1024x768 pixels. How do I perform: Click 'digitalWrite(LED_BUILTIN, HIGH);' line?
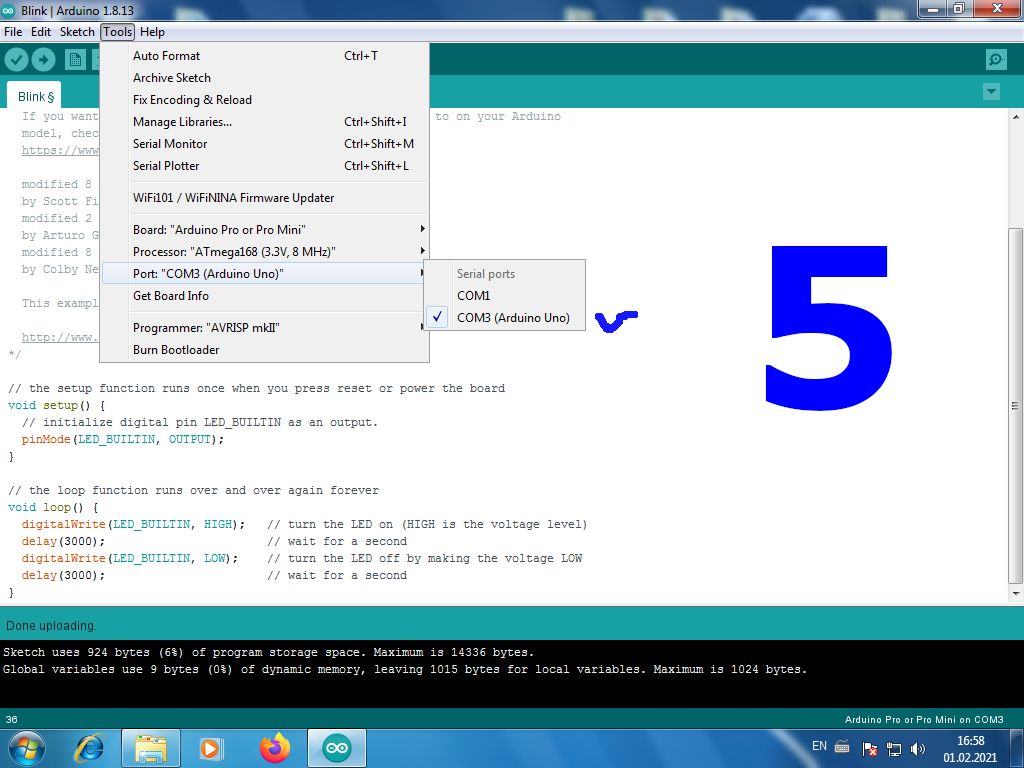[133, 524]
